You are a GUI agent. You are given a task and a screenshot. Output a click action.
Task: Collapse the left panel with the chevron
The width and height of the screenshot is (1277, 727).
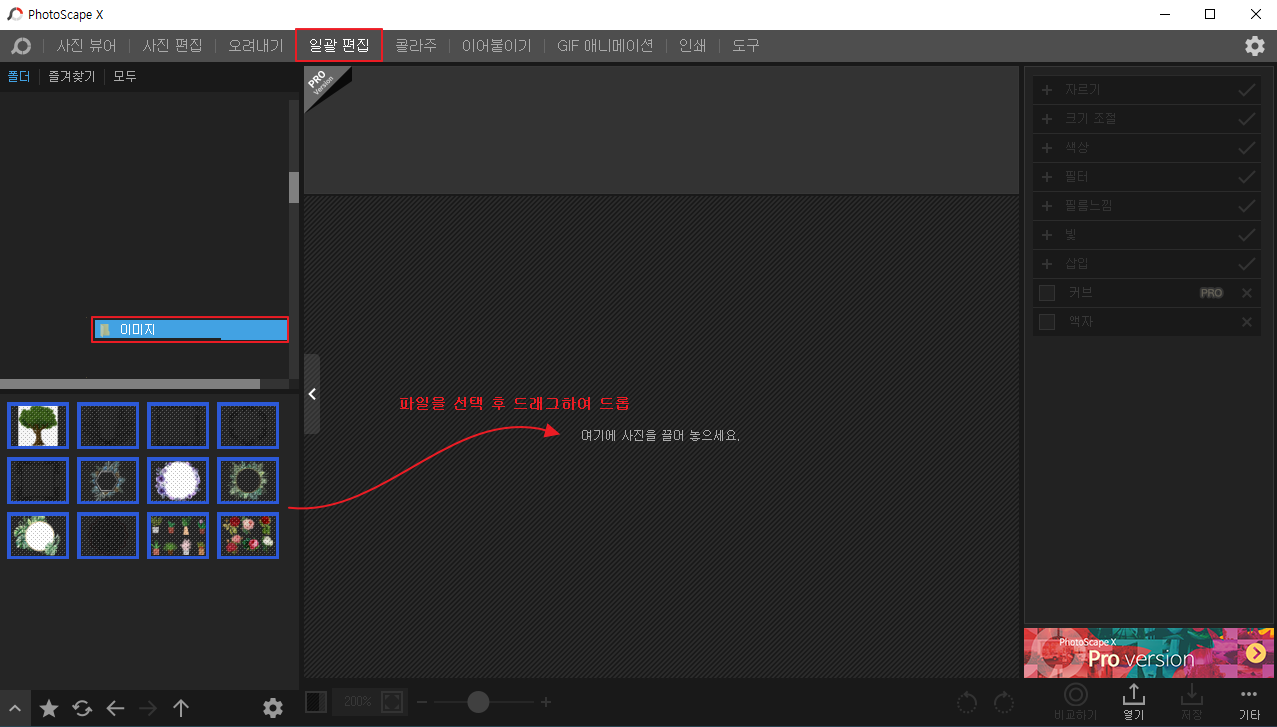pos(311,393)
